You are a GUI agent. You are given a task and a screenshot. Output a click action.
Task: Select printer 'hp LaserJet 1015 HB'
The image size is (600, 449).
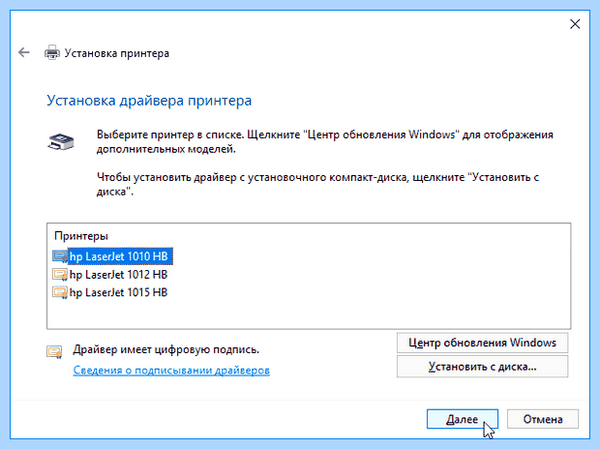[x=119, y=292]
